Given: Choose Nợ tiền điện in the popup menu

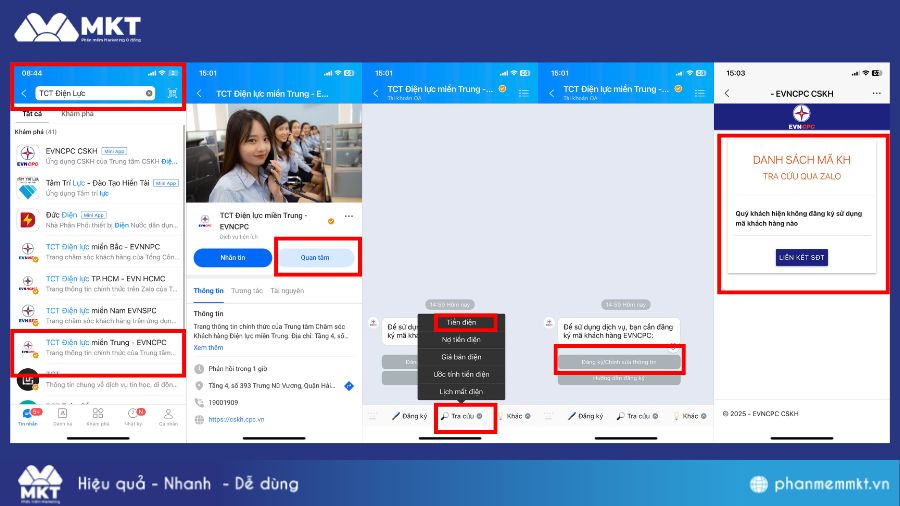Looking at the screenshot, I should point(461,340).
